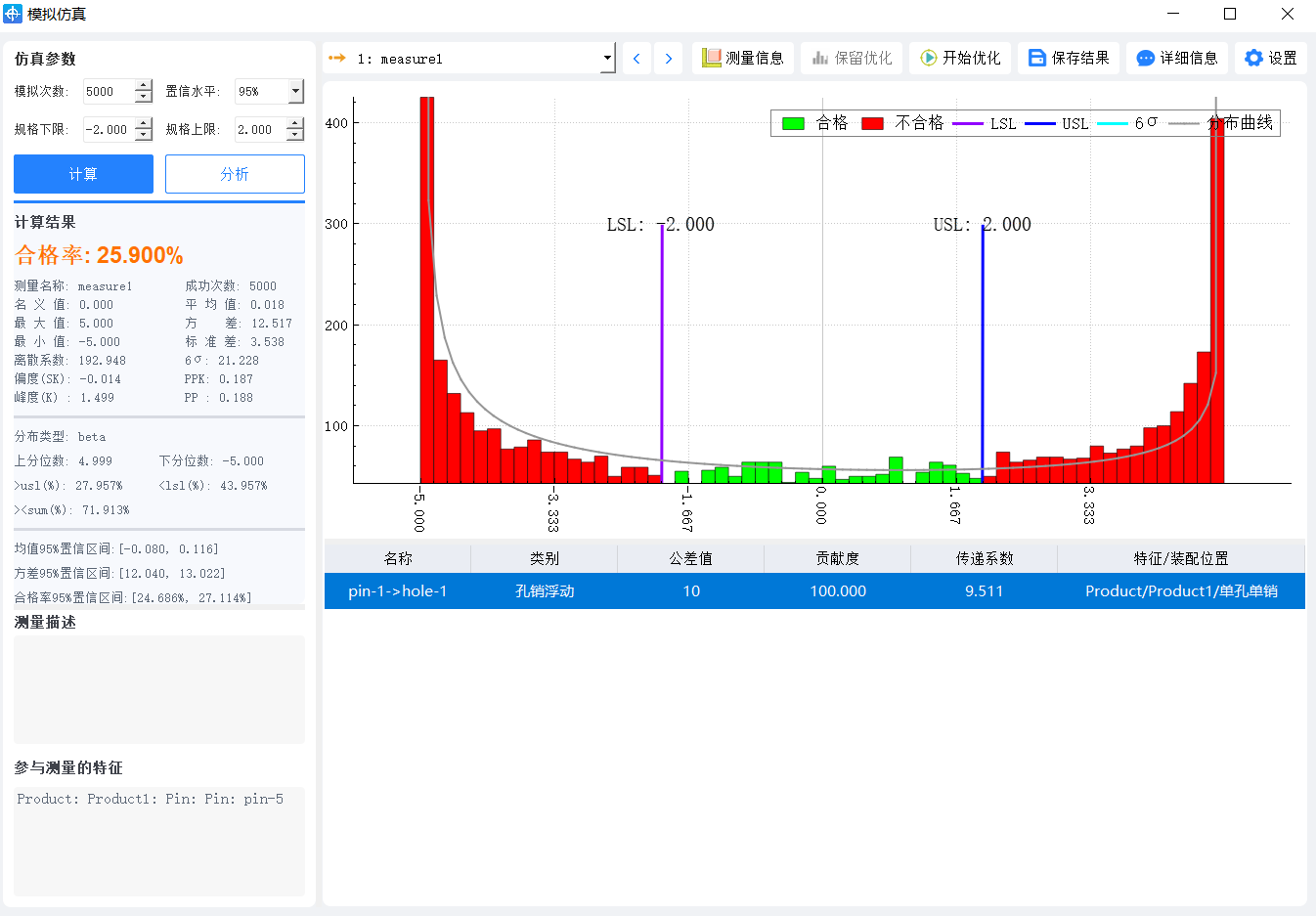Screen dimensions: 1316x916
Task: Click the 开始优化 start optimization button
Action: coord(960,59)
